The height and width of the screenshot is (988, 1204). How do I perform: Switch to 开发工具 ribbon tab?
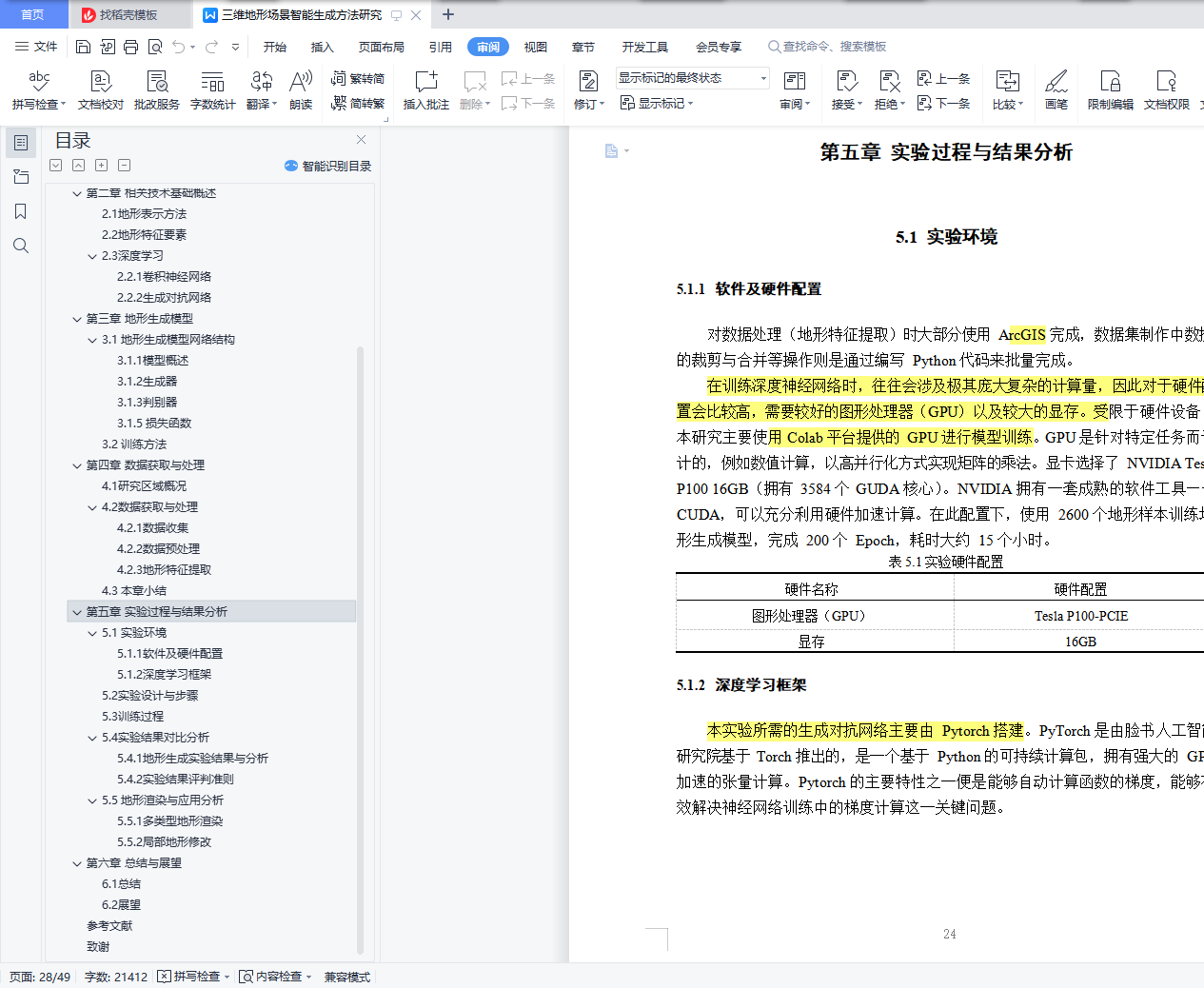645,47
